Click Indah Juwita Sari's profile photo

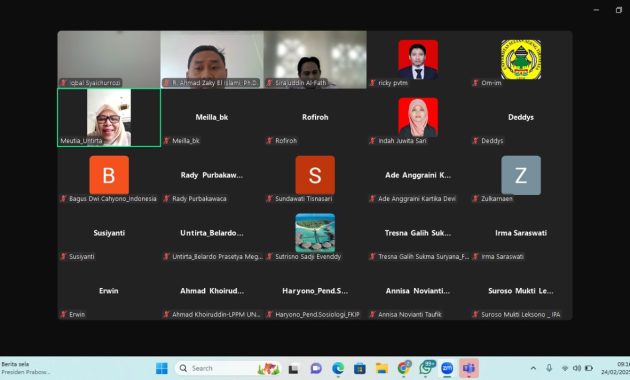point(418,117)
